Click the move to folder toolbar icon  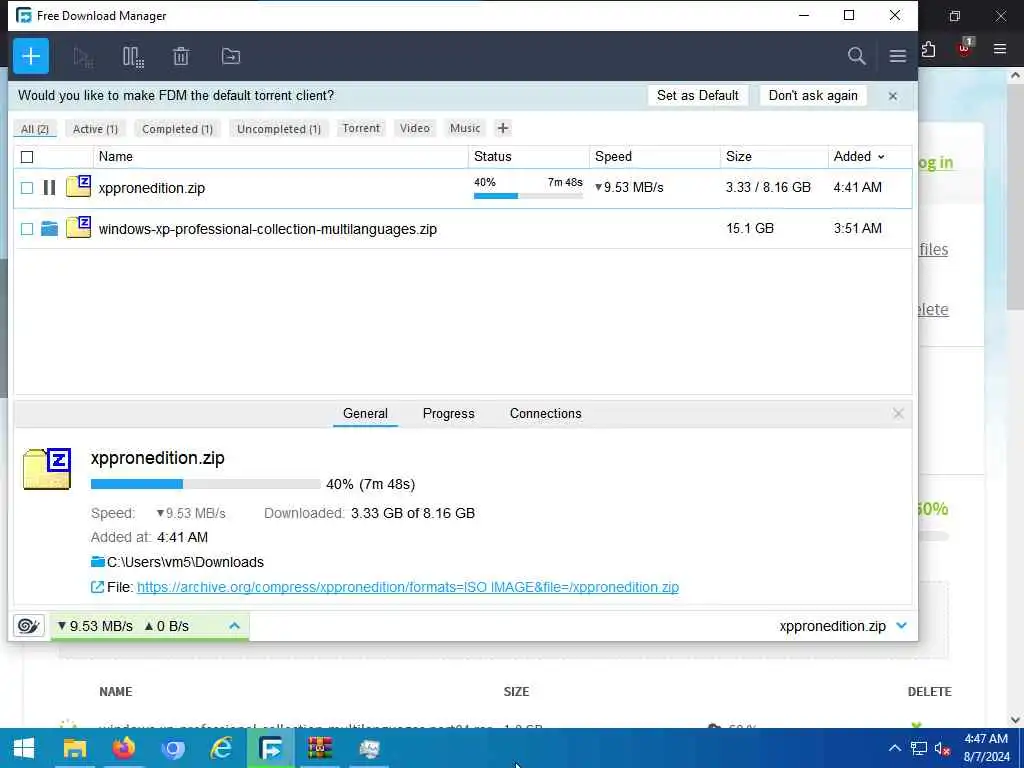pos(231,56)
